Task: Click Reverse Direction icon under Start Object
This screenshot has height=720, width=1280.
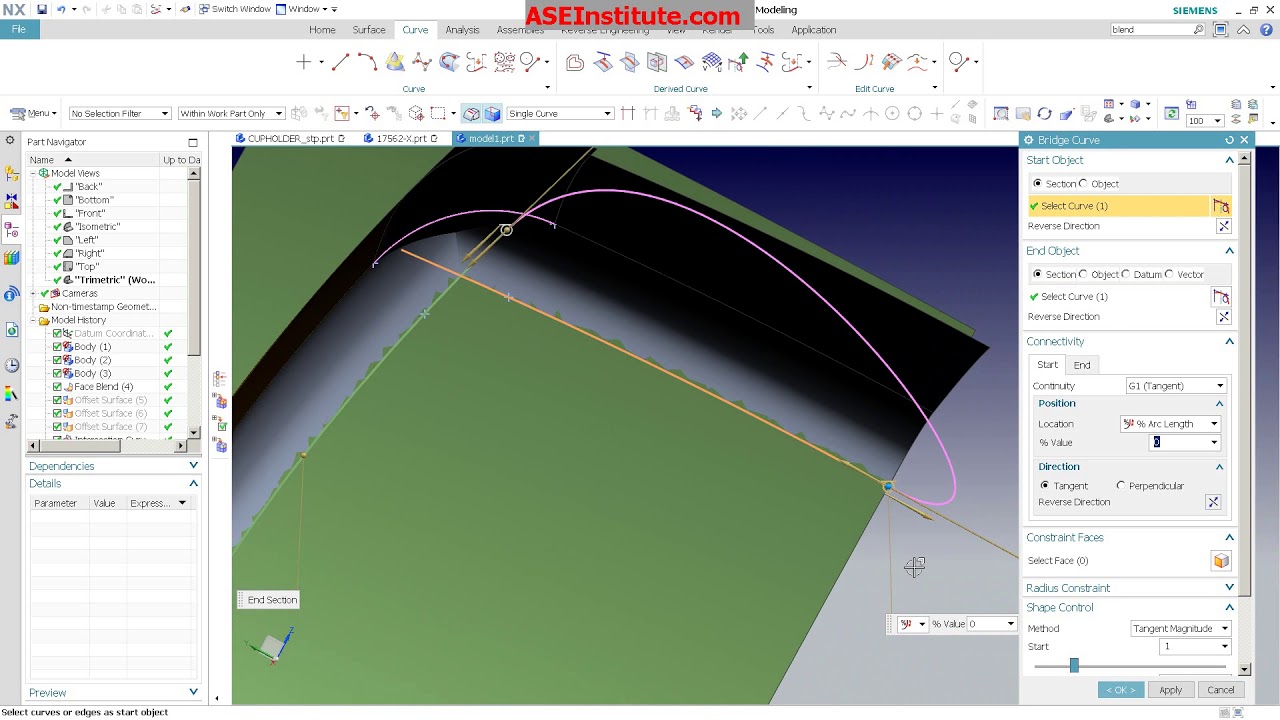Action: tap(1223, 226)
